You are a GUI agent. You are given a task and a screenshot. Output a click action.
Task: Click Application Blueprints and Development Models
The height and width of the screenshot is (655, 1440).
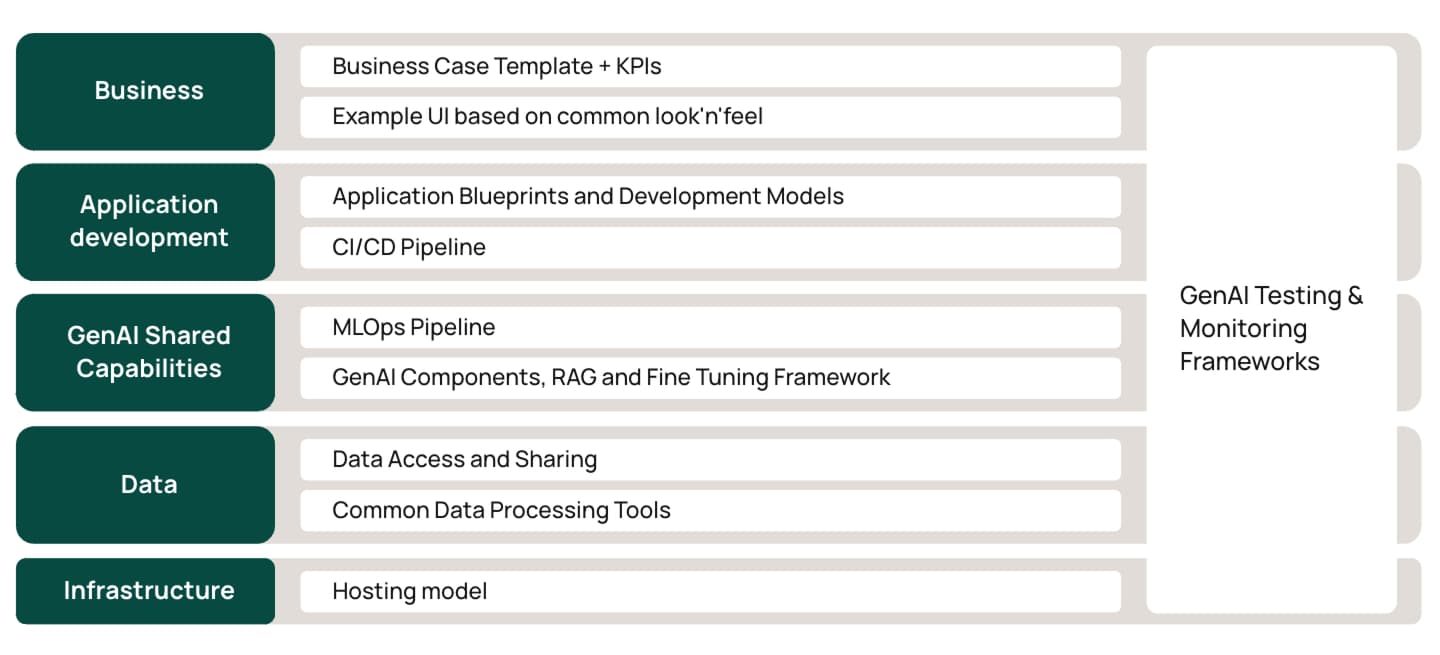(x=710, y=196)
